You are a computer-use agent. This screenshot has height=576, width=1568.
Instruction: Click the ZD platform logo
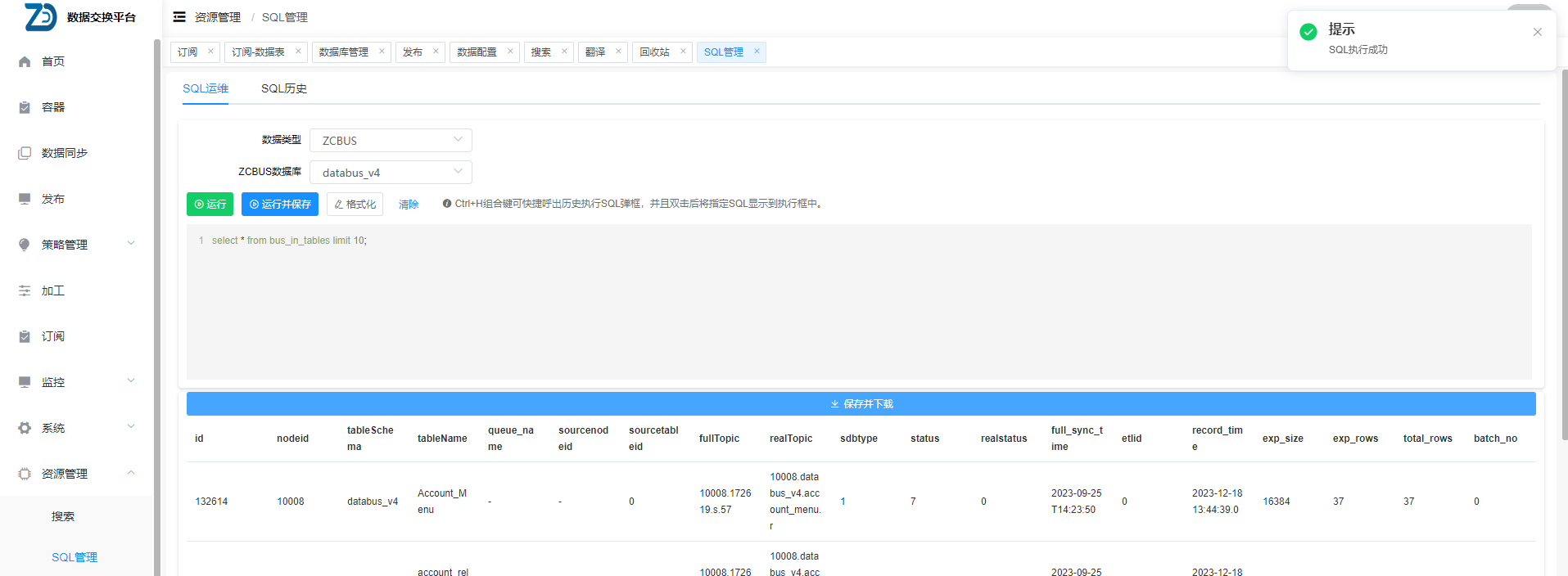point(40,17)
